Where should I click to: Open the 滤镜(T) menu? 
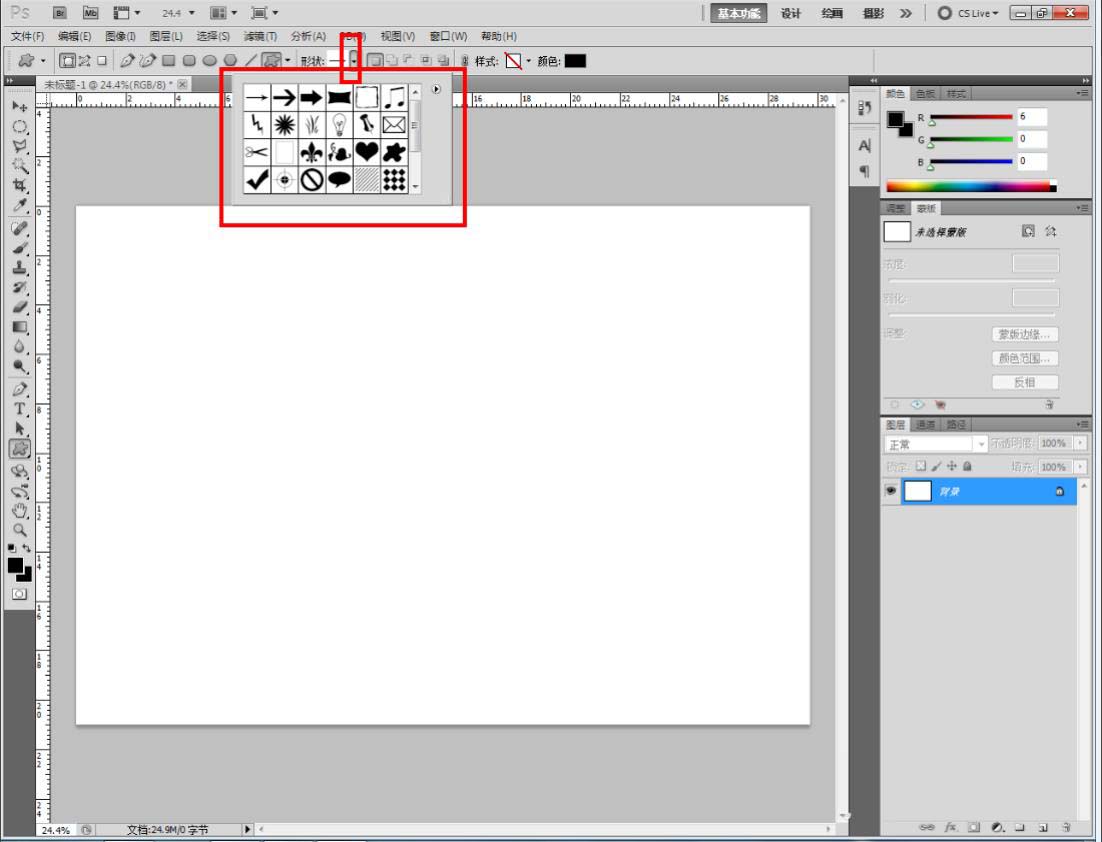(260, 36)
